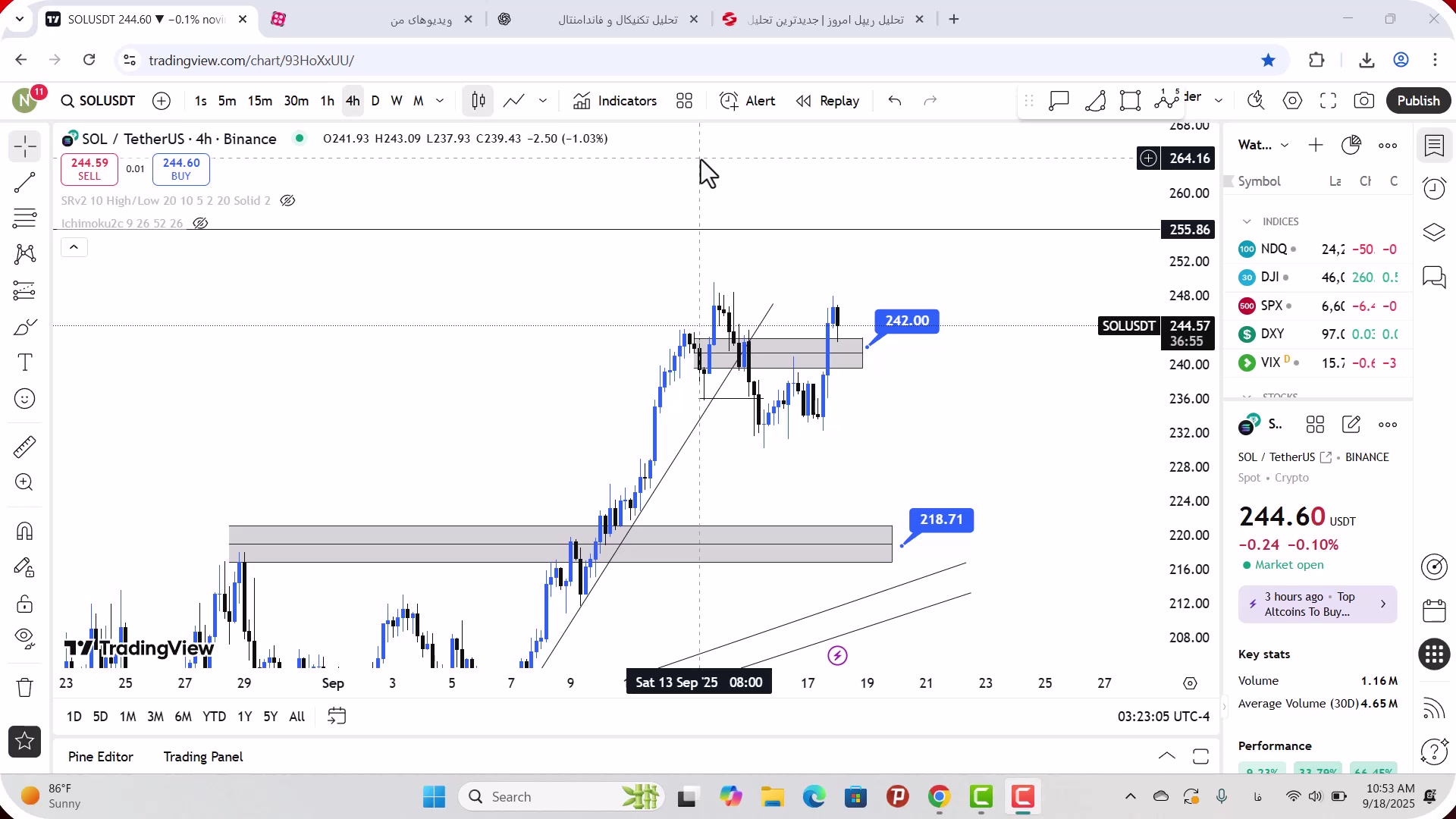Viewport: 1456px width, 819px height.
Task: Open indicator templates grid
Action: point(685,101)
